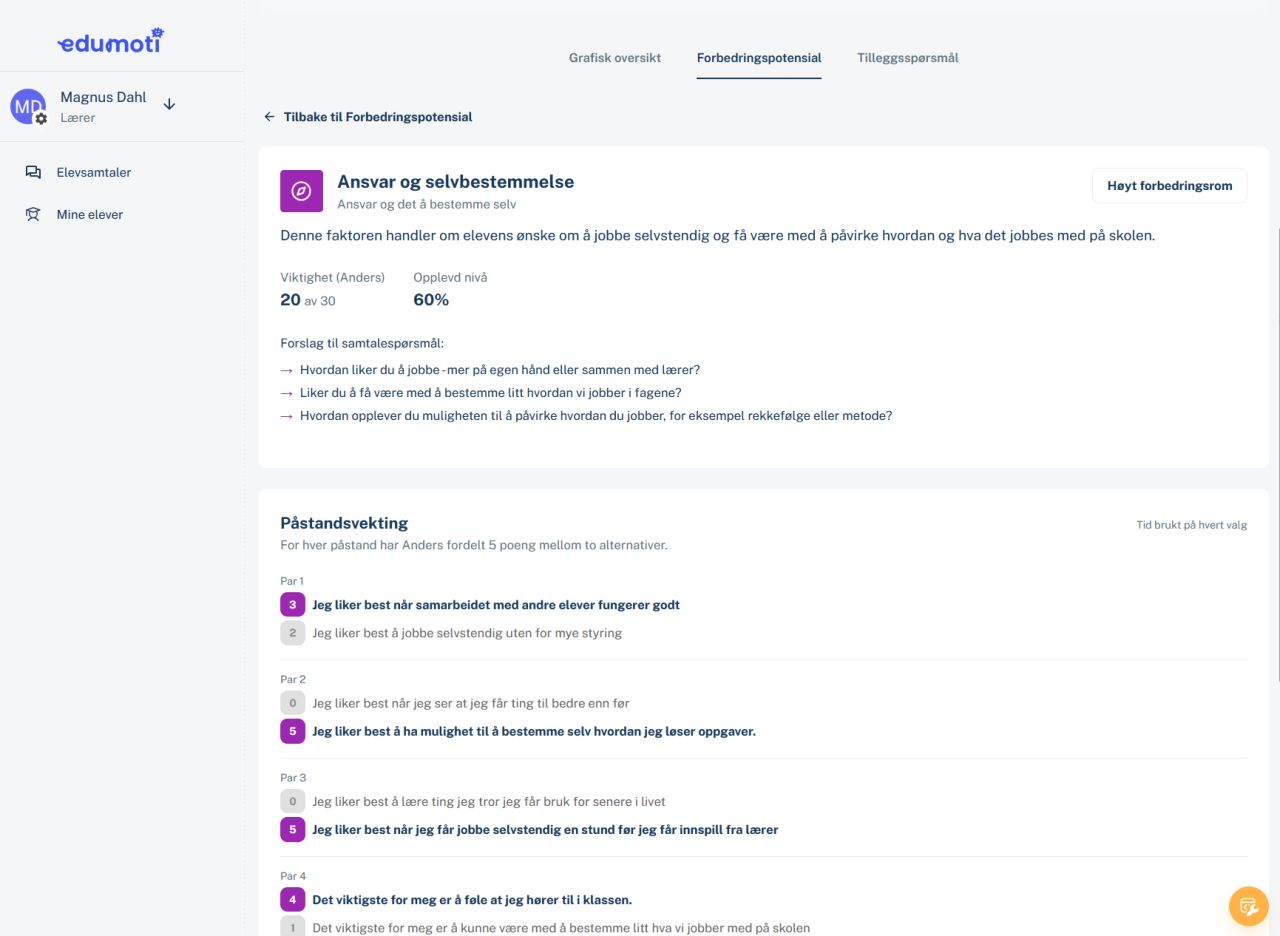Click score 3 badge in Par 1

point(292,605)
